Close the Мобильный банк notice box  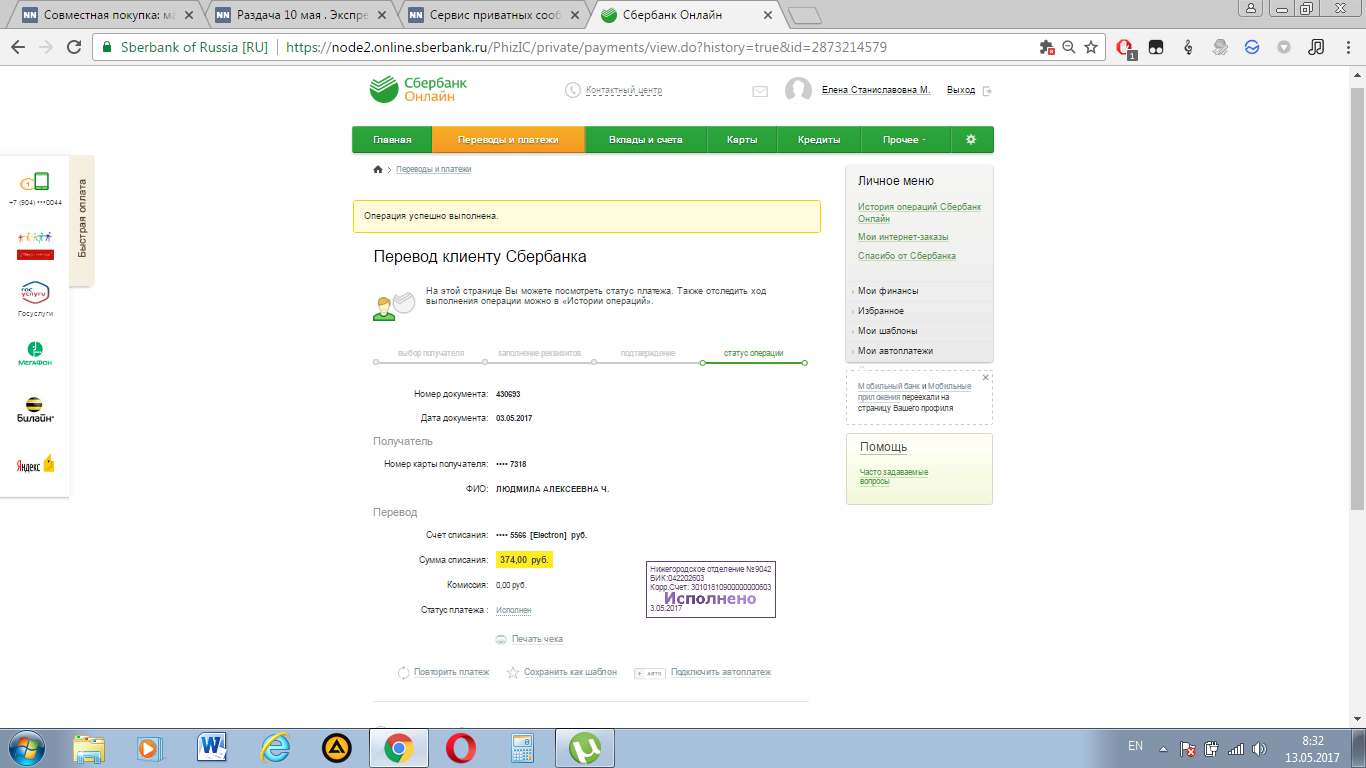pos(985,378)
